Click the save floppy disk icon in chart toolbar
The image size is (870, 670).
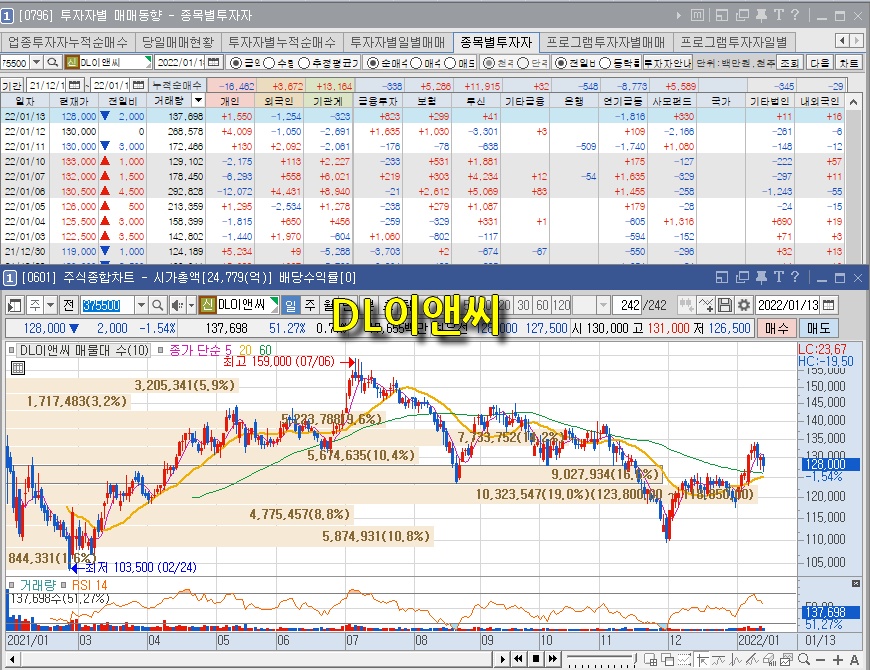(725, 305)
